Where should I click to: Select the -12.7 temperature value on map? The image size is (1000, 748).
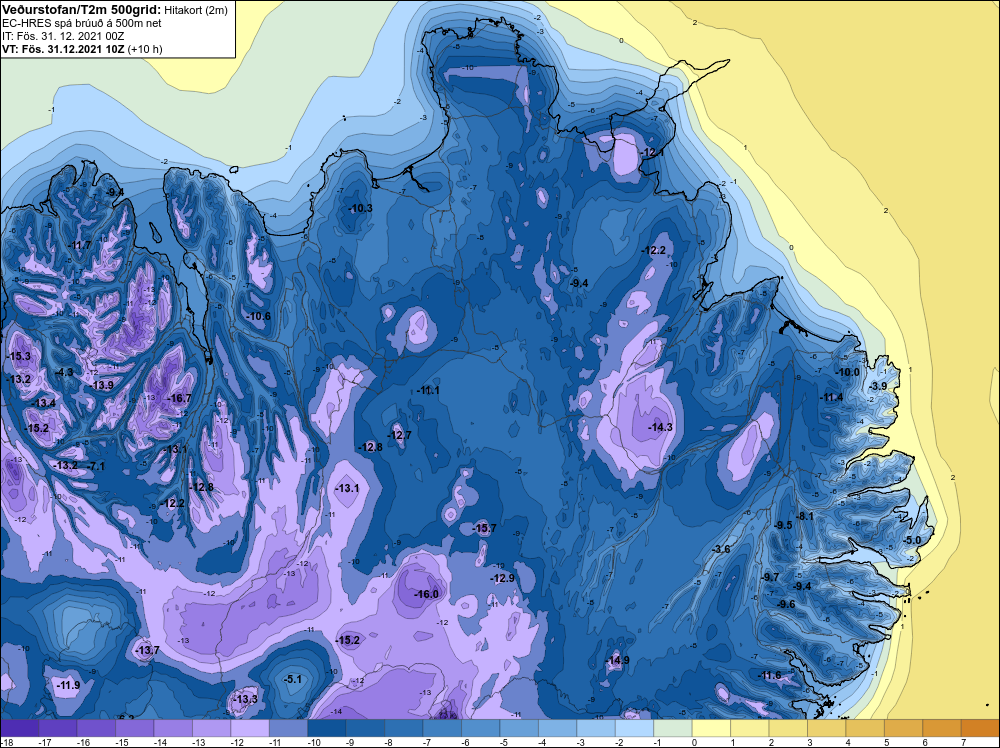tap(400, 435)
